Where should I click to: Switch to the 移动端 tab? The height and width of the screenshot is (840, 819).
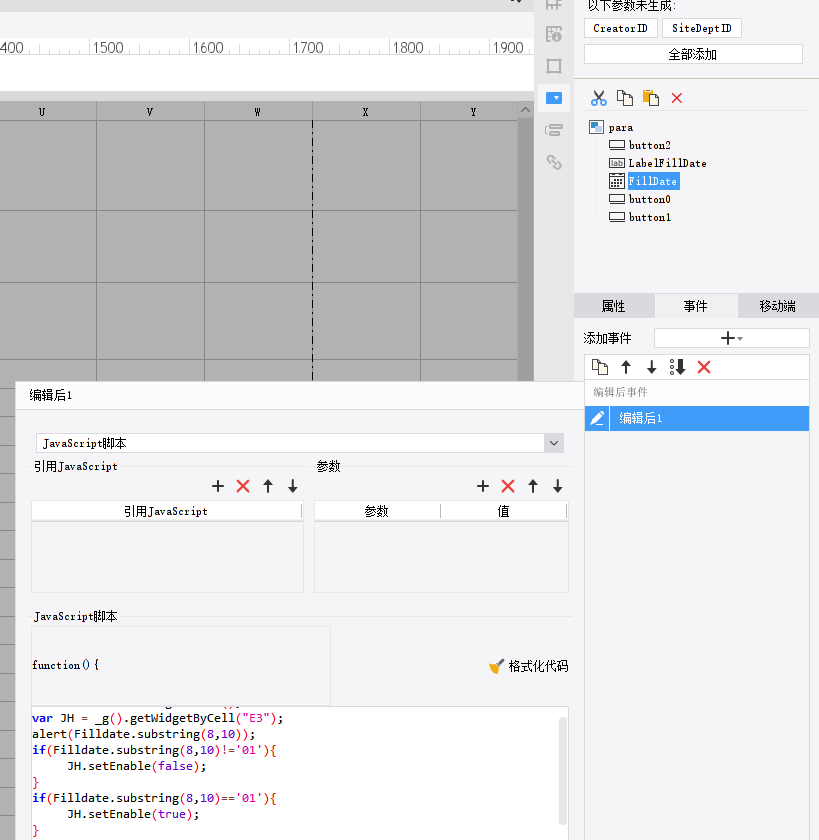(777, 307)
